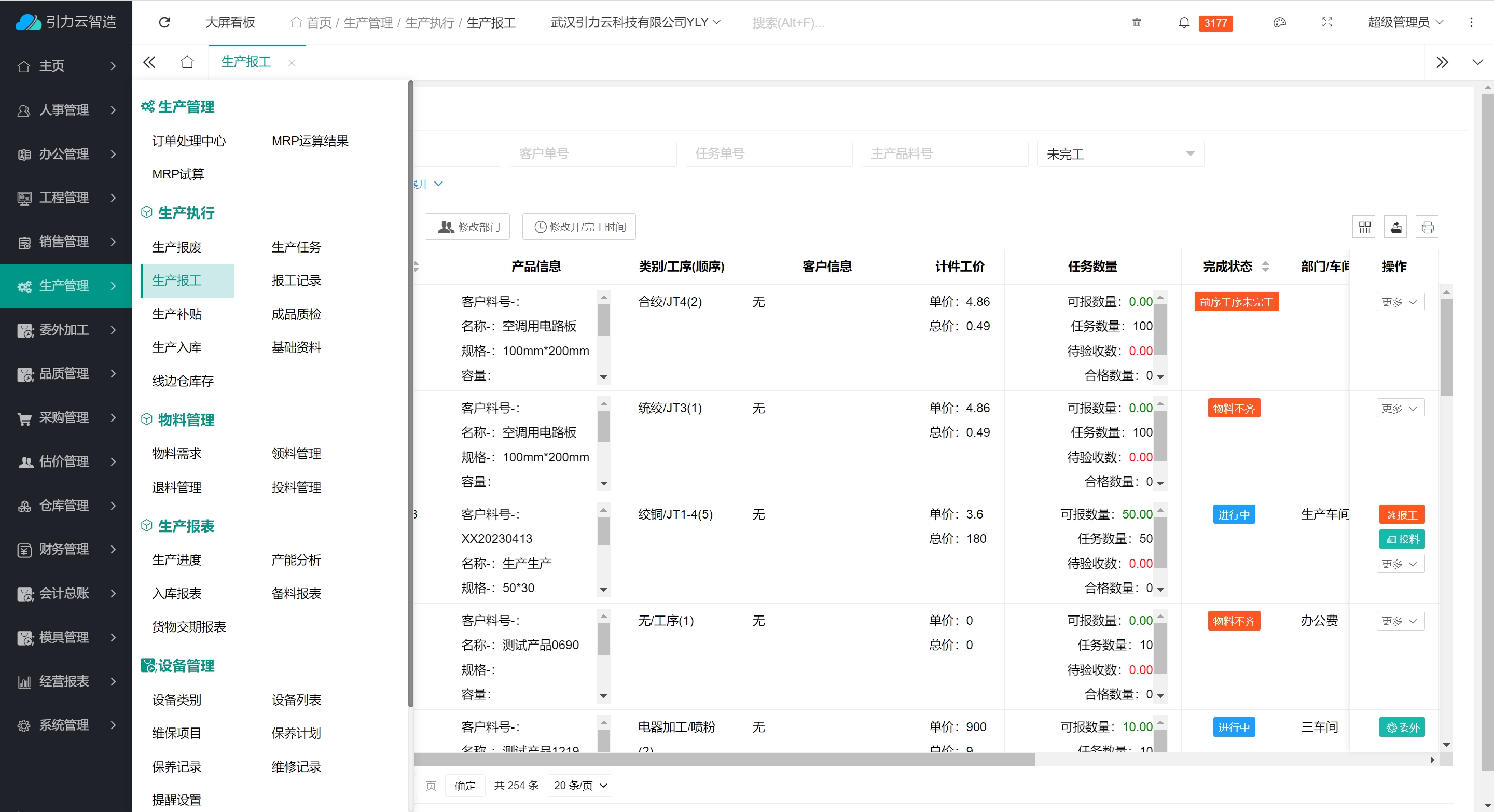Select 报工记录 menu item
This screenshot has height=812, width=1494.
pos(296,281)
